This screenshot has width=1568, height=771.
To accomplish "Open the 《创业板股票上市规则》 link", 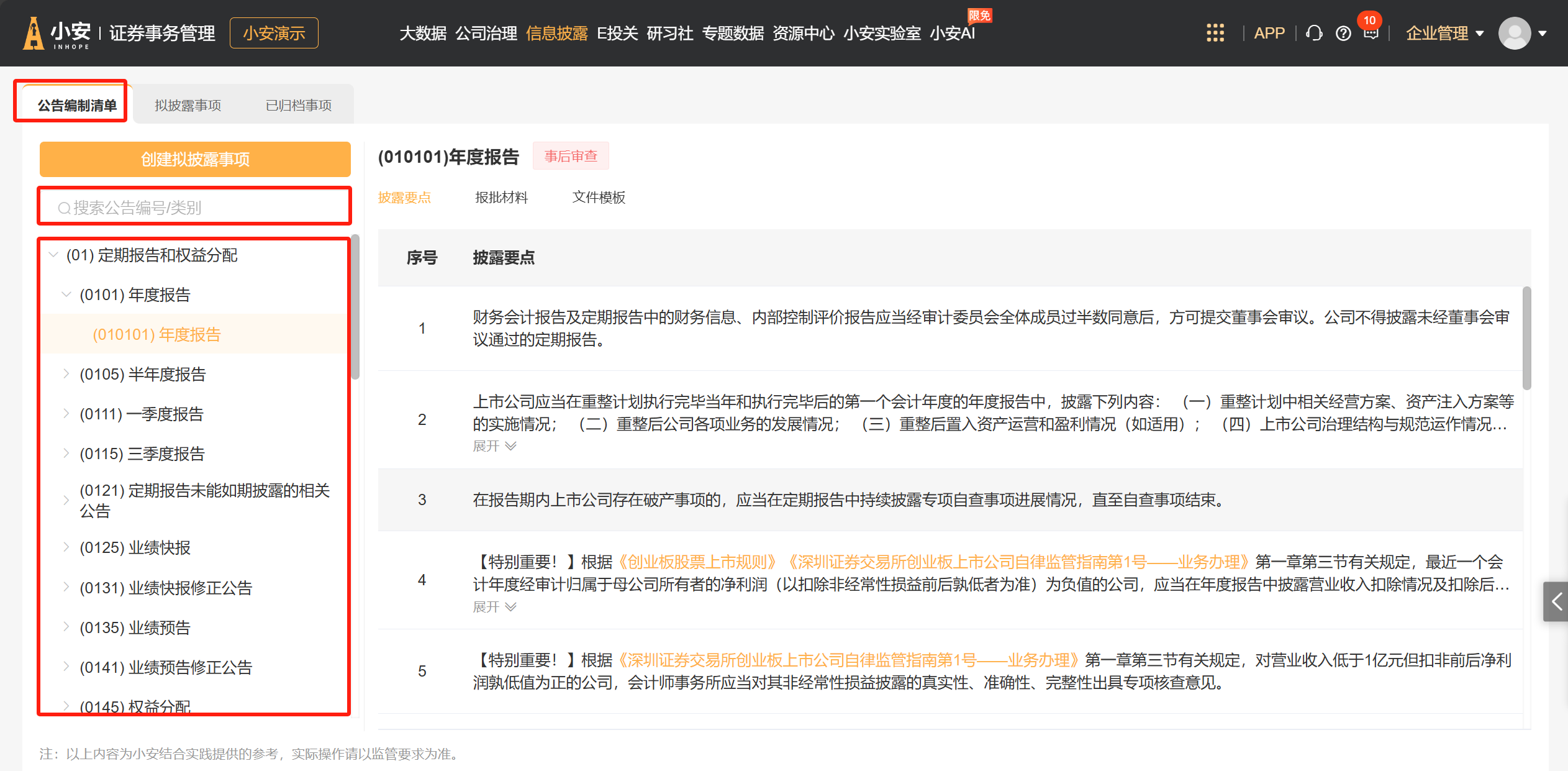I will tap(697, 562).
